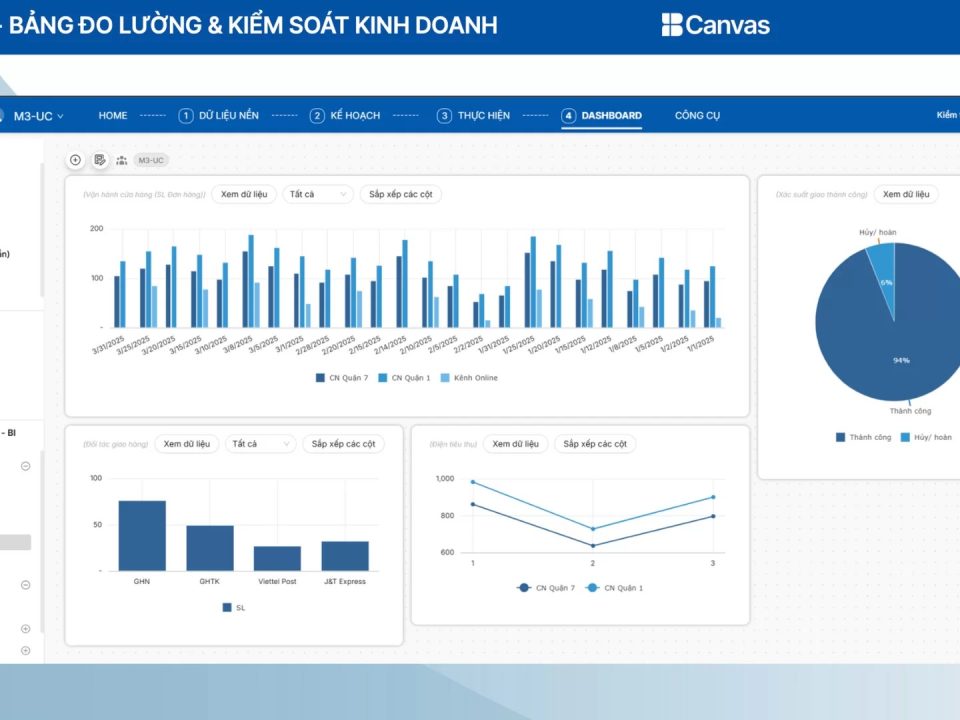Collapse the sidebar minus circle below the BI label
This screenshot has height=720, width=960.
pyautogui.click(x=26, y=466)
